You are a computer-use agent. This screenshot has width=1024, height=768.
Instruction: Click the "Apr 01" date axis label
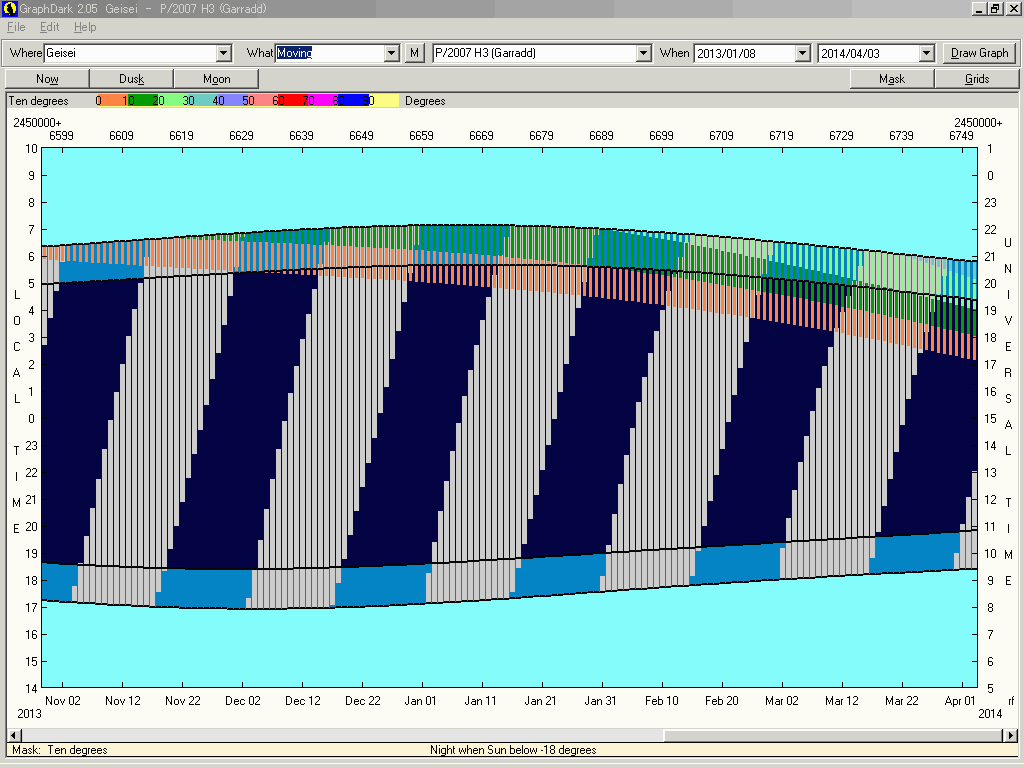click(960, 701)
